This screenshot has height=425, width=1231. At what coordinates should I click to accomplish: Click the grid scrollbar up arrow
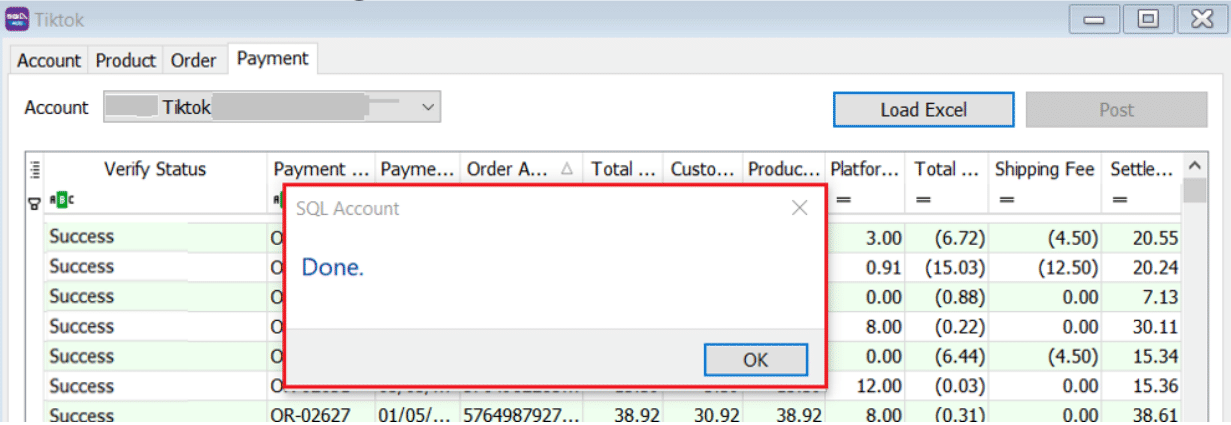[x=1194, y=166]
